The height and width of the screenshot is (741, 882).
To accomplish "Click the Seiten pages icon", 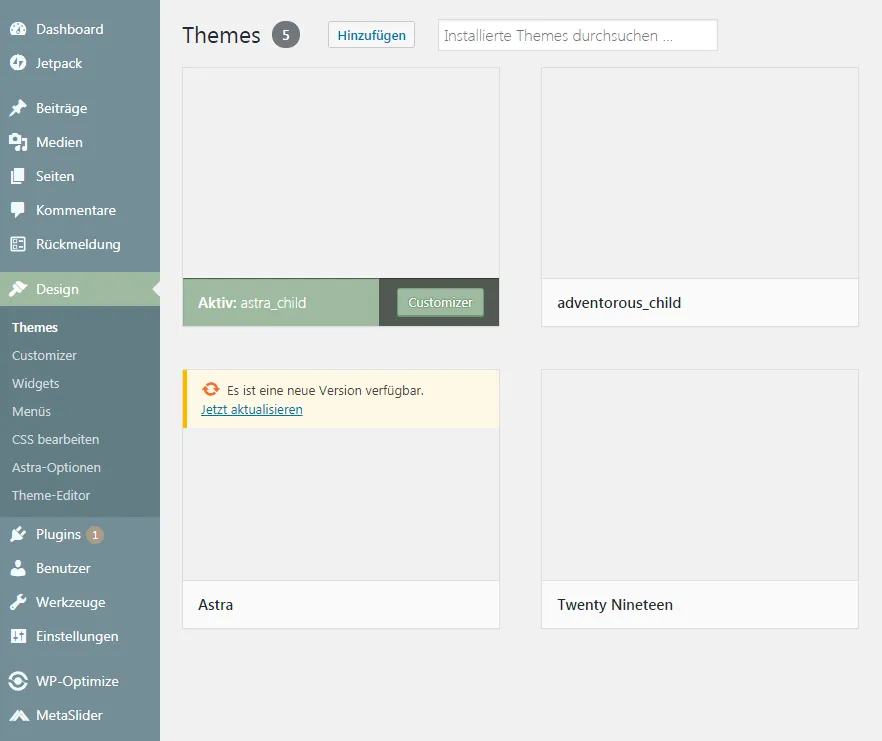I will (x=18, y=176).
